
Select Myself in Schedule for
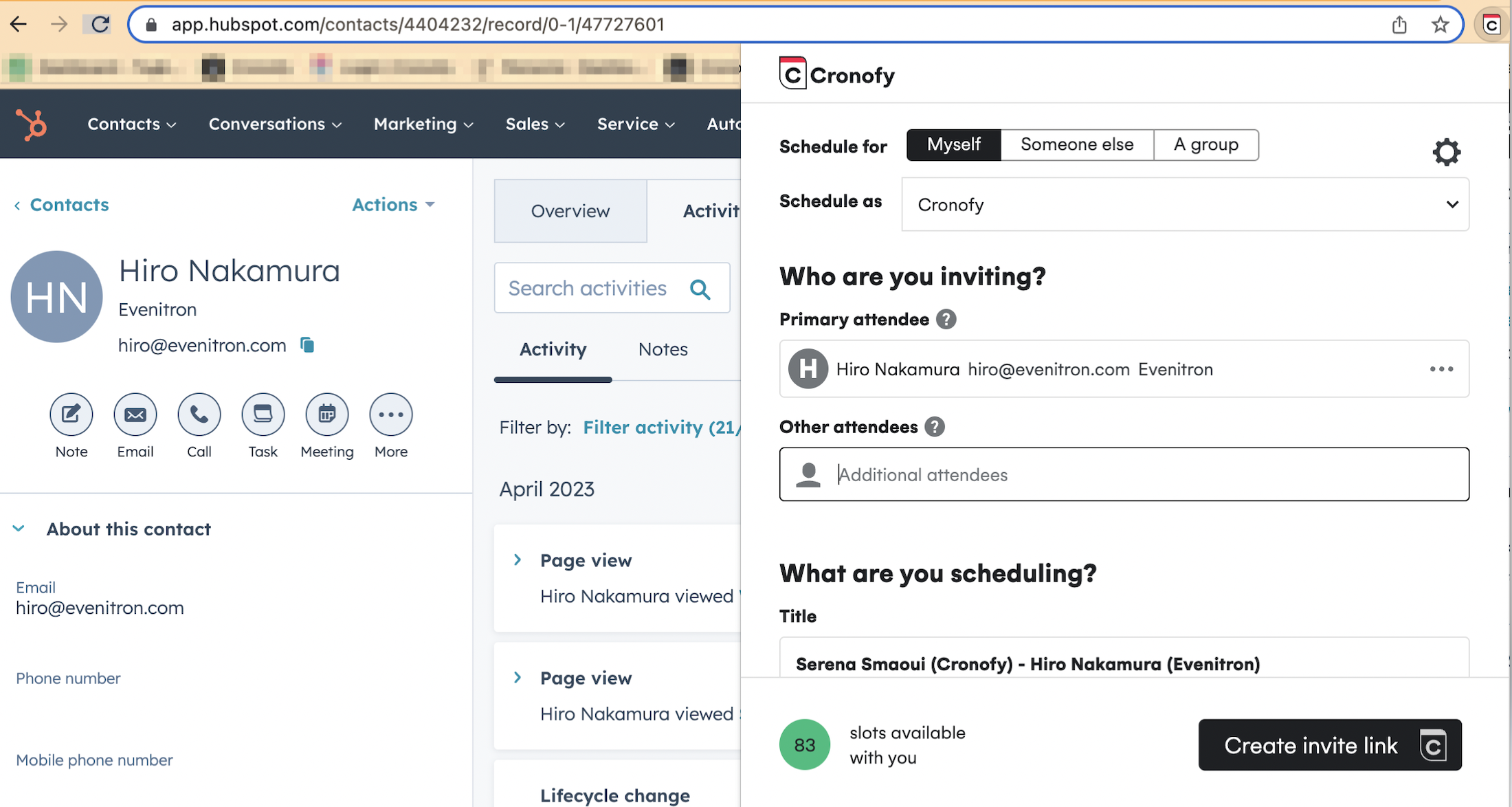click(954, 145)
